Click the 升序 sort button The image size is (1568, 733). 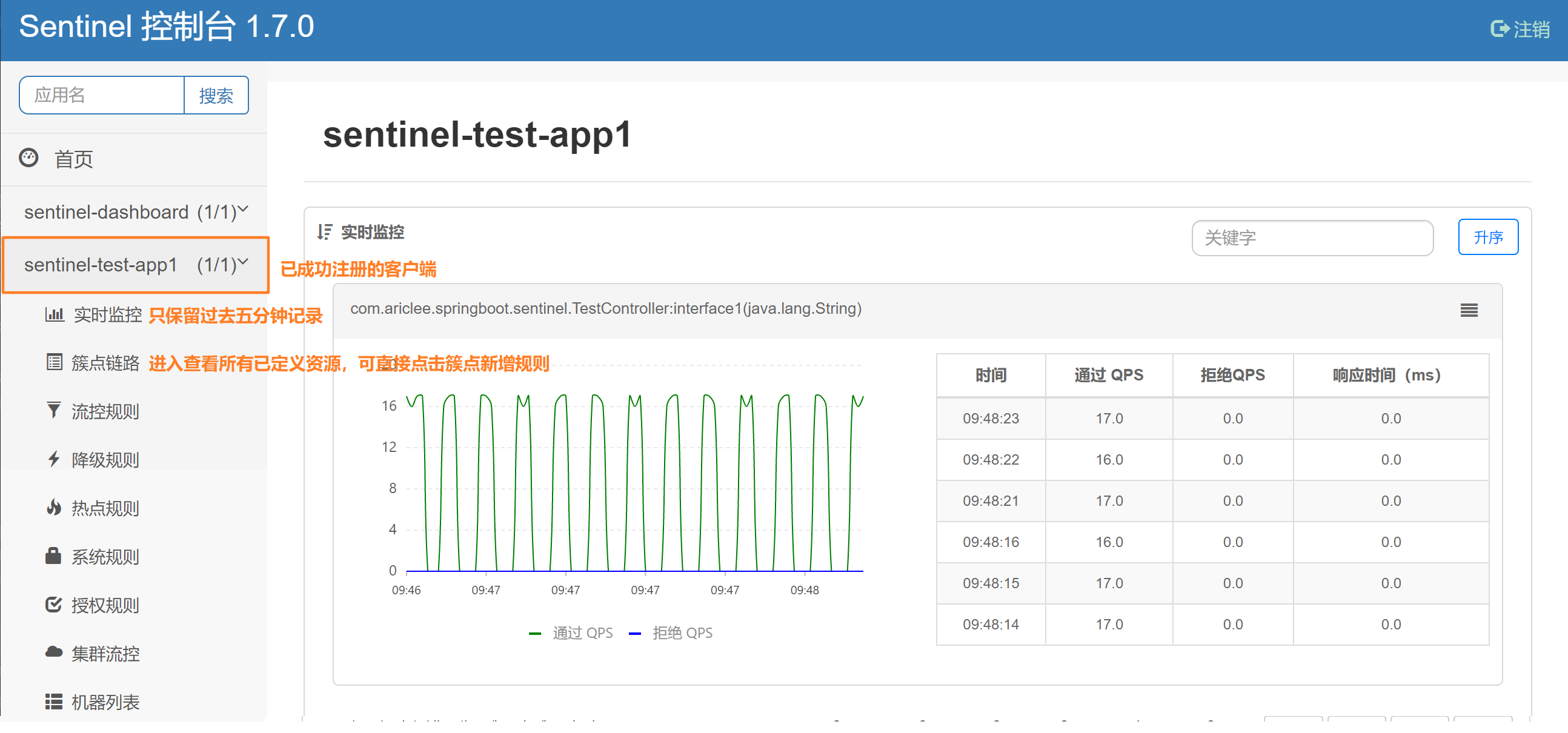[x=1487, y=237]
